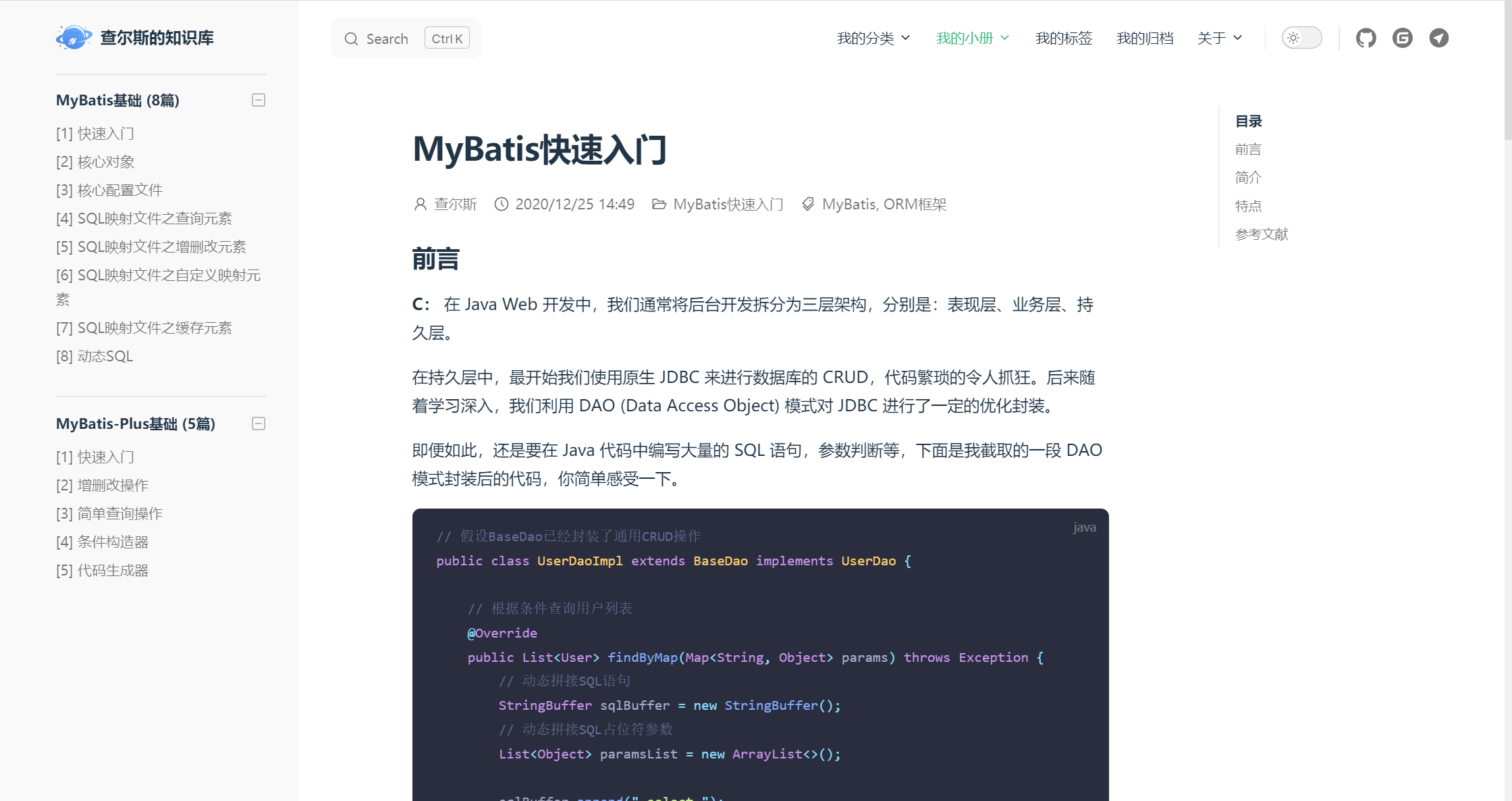The width and height of the screenshot is (1512, 801).
Task: Click the clock date icon
Action: (501, 204)
